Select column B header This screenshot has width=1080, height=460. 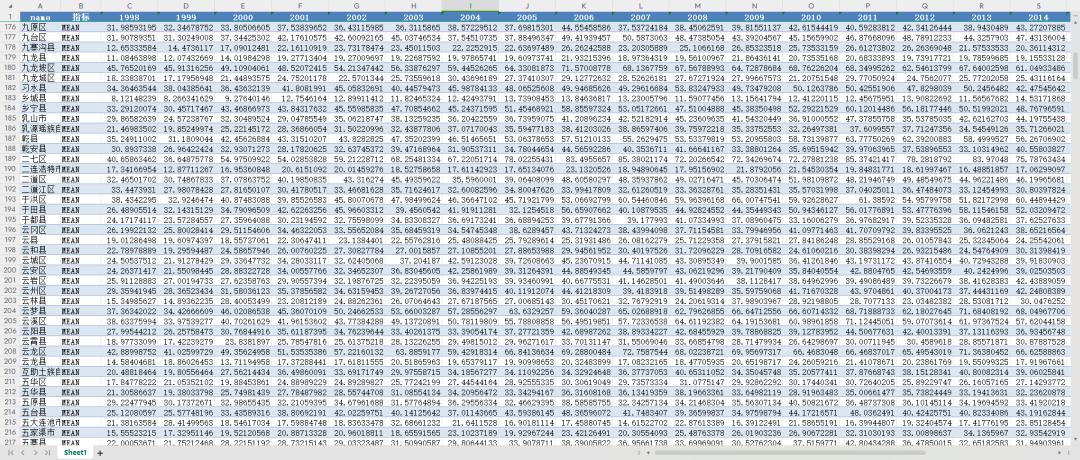point(81,6)
